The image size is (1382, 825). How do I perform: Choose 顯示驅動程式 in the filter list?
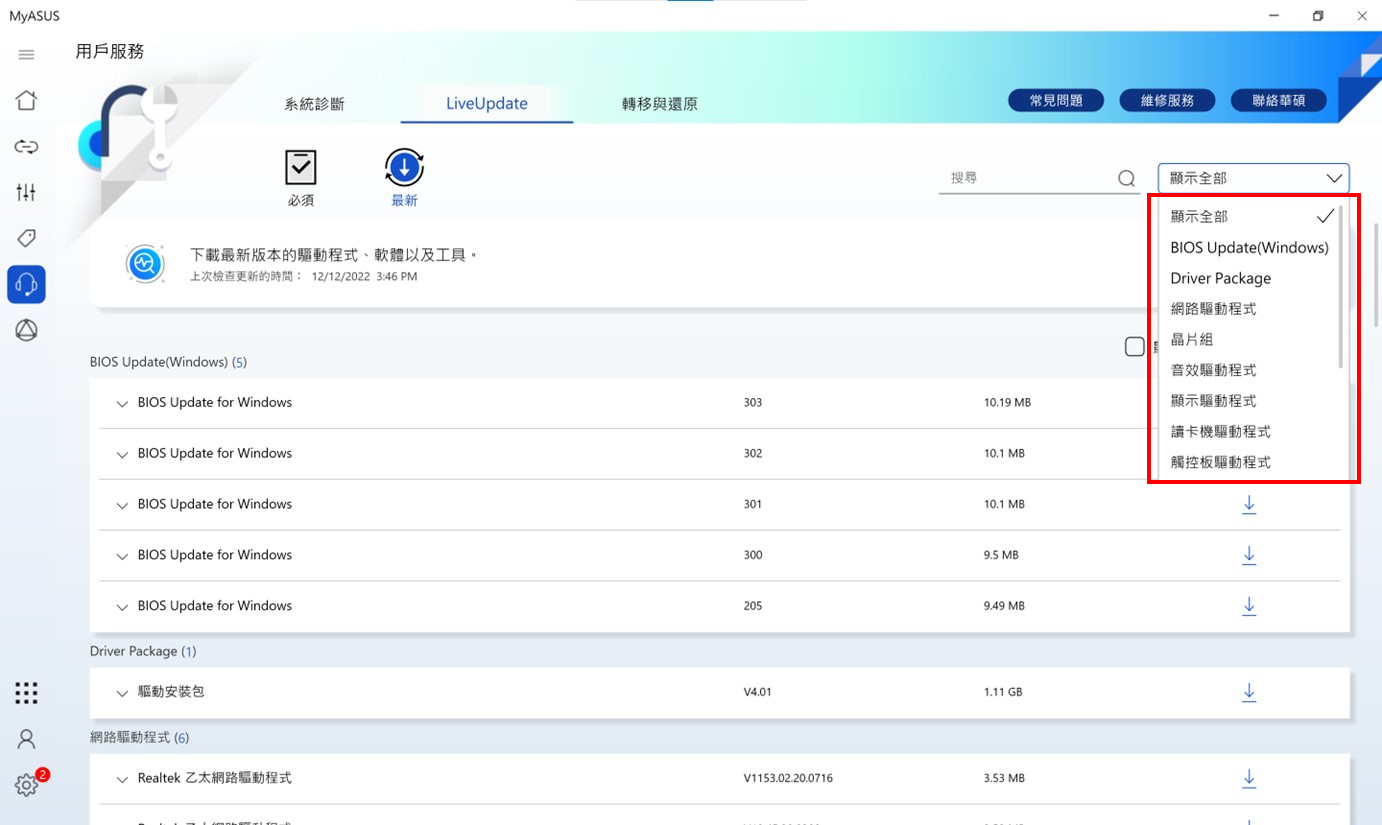1250,401
